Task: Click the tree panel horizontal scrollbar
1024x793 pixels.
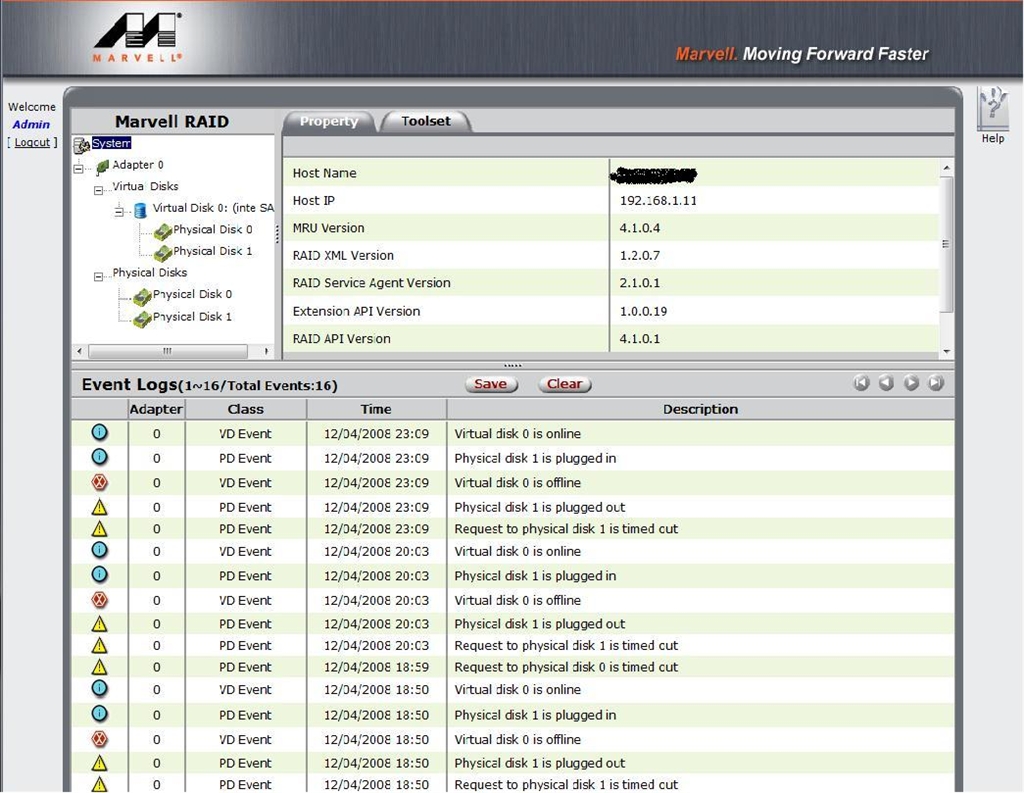Action: click(167, 351)
